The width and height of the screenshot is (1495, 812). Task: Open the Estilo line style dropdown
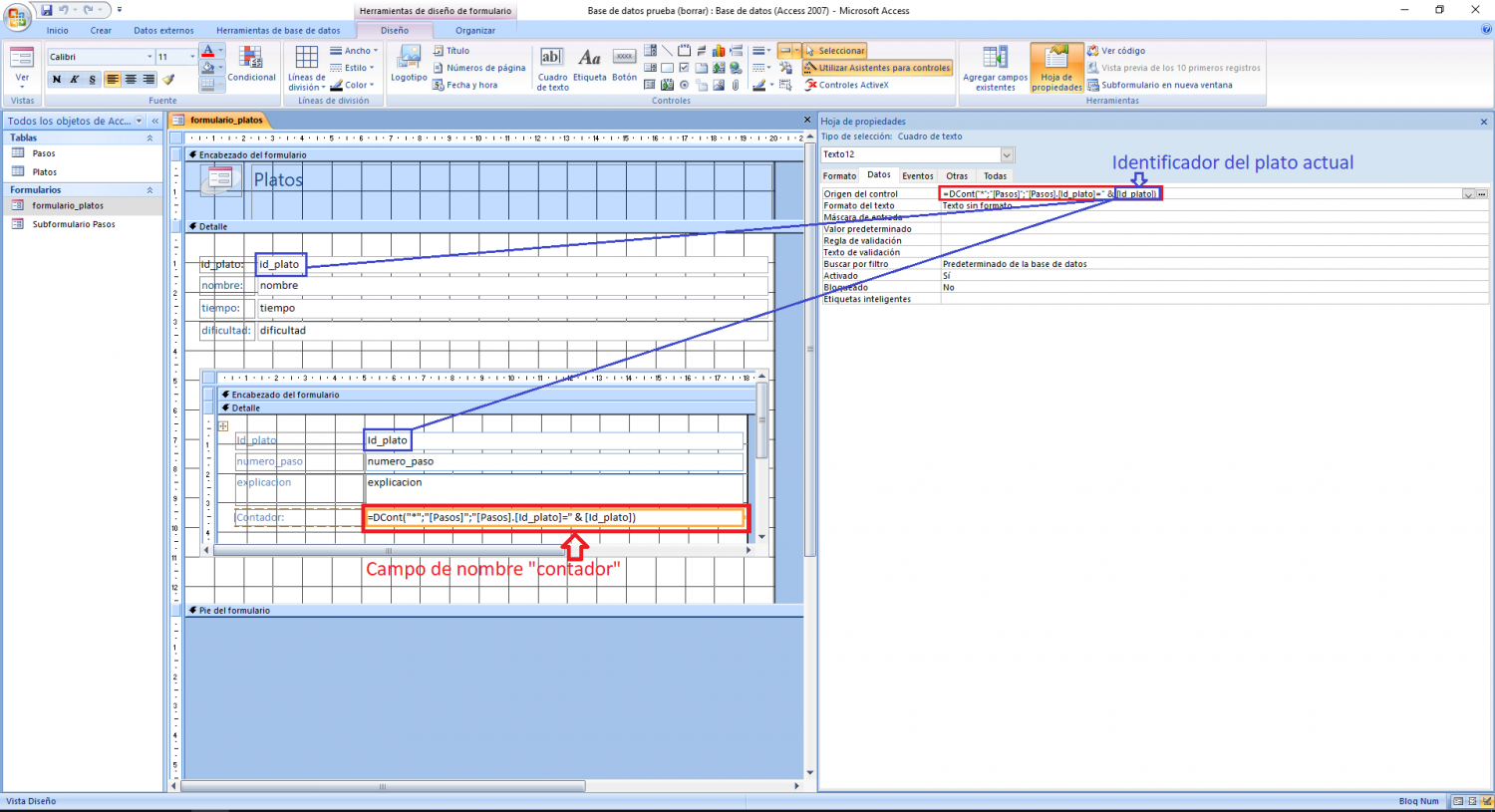(353, 68)
